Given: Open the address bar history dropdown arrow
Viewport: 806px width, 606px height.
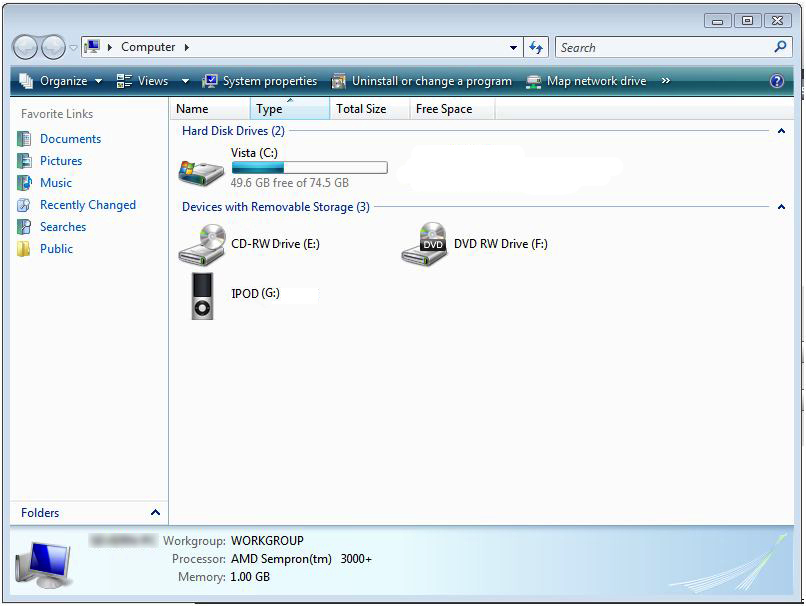Looking at the screenshot, I should pyautogui.click(x=514, y=47).
